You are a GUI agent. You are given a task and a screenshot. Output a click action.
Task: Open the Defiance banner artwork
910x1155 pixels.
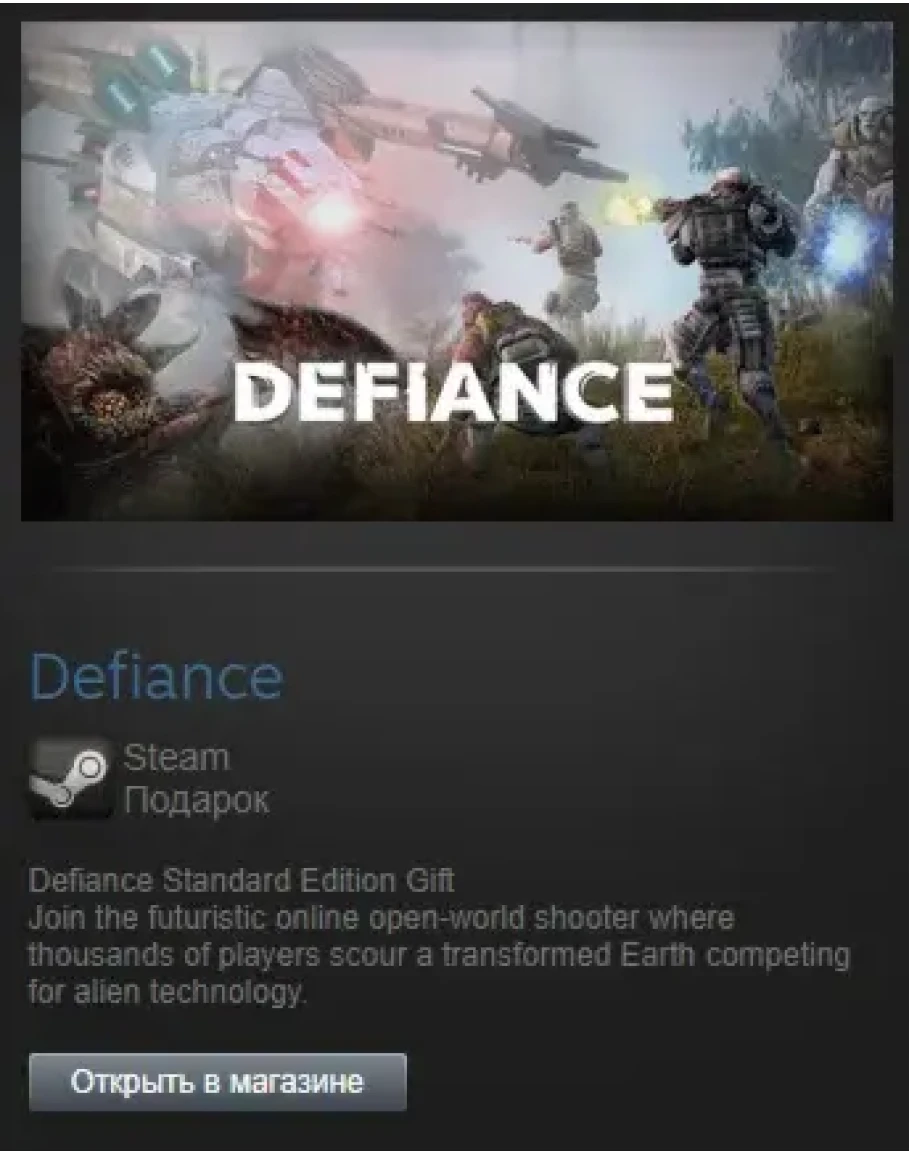(x=457, y=272)
